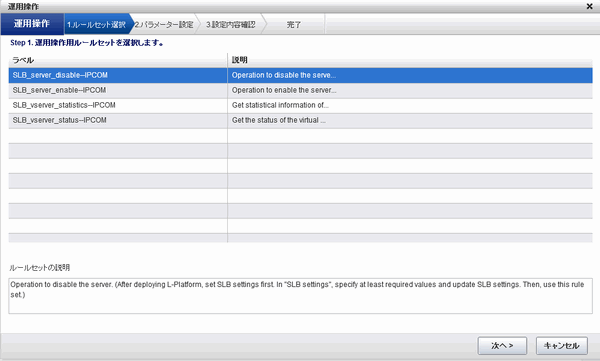Select SLB_server_disable--IPCOM rule set row
This screenshot has width=600, height=361.
(300, 75)
